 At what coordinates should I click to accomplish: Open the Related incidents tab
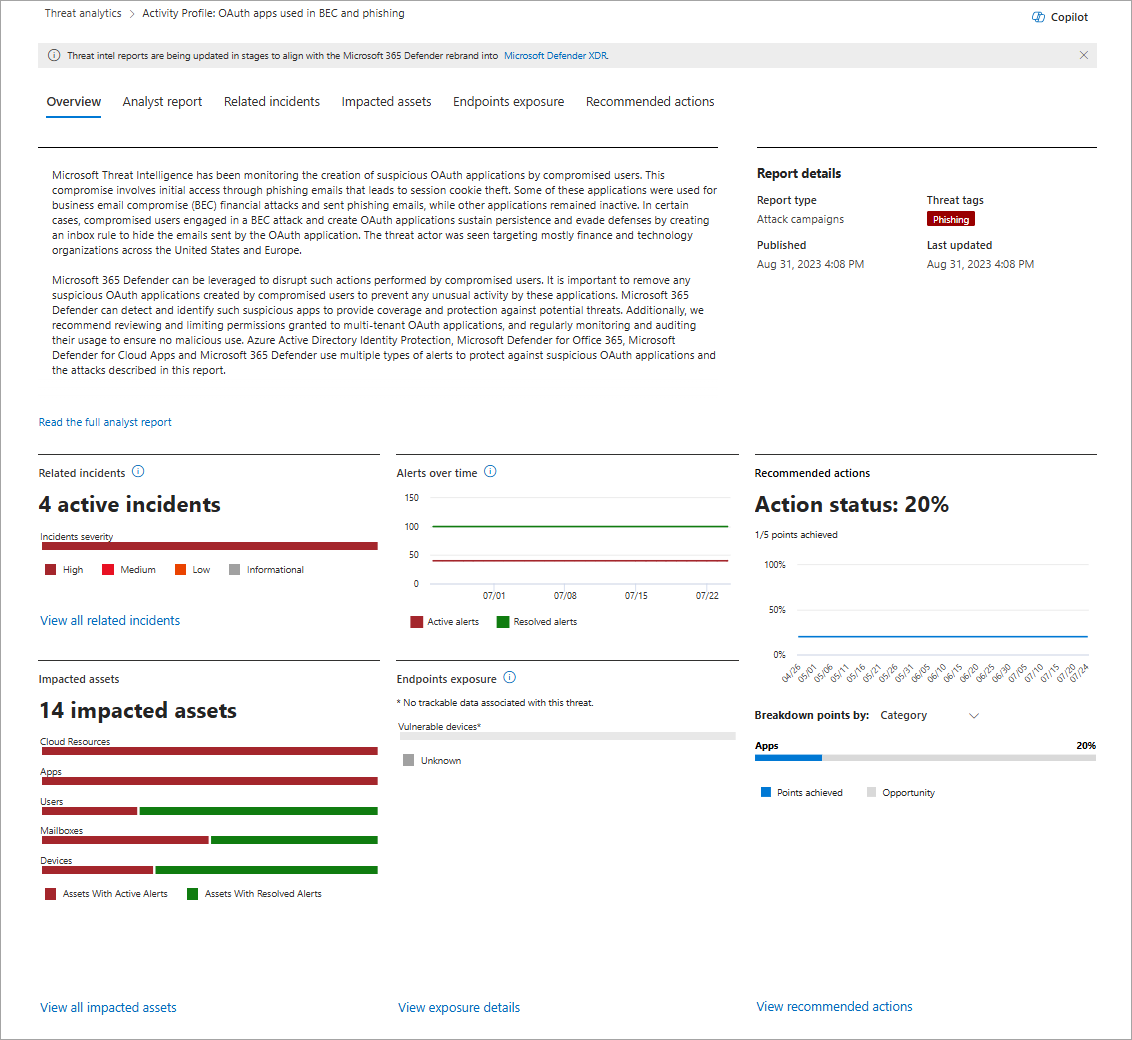click(x=272, y=102)
